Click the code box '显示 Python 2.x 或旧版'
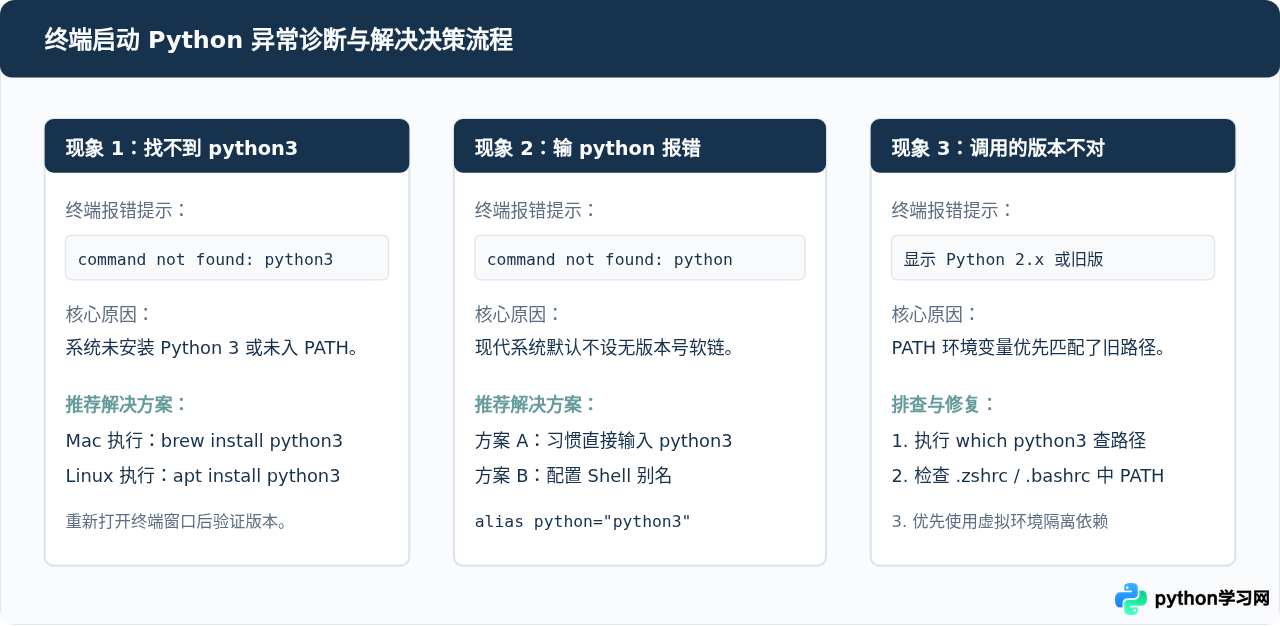The height and width of the screenshot is (626, 1280). pos(1053,258)
